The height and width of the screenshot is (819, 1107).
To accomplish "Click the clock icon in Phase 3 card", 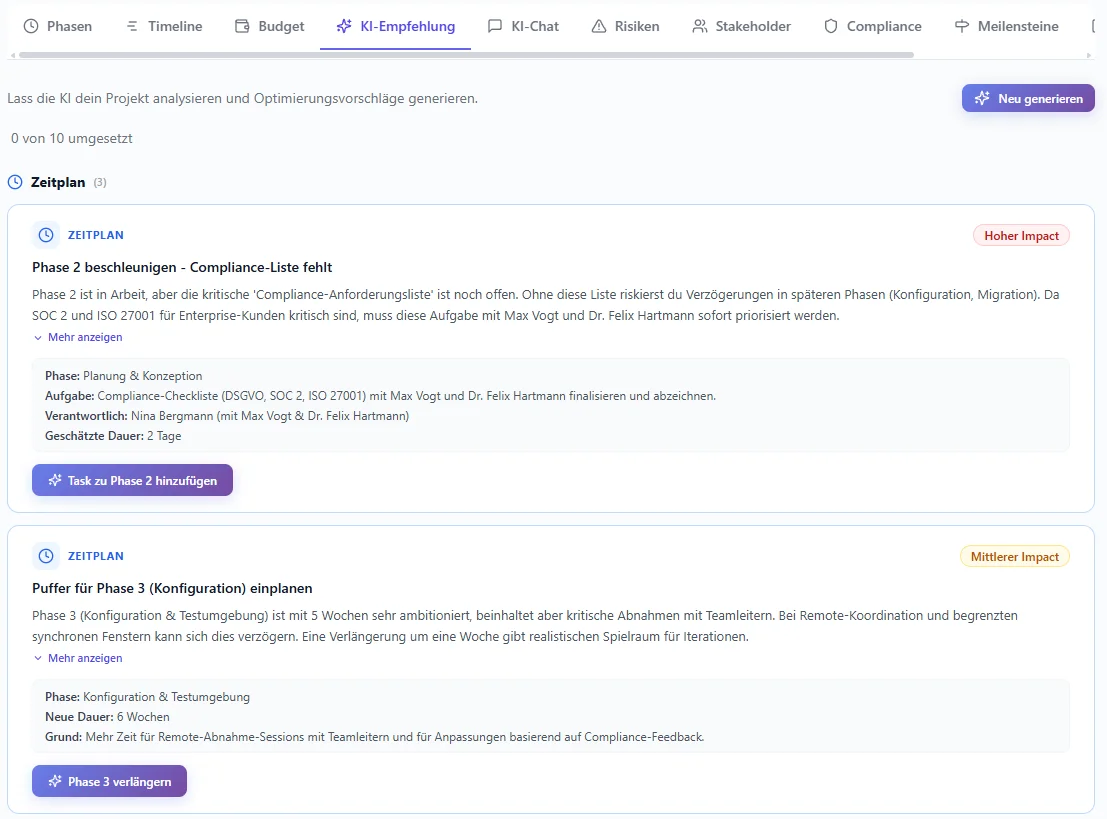I will [x=45, y=556].
